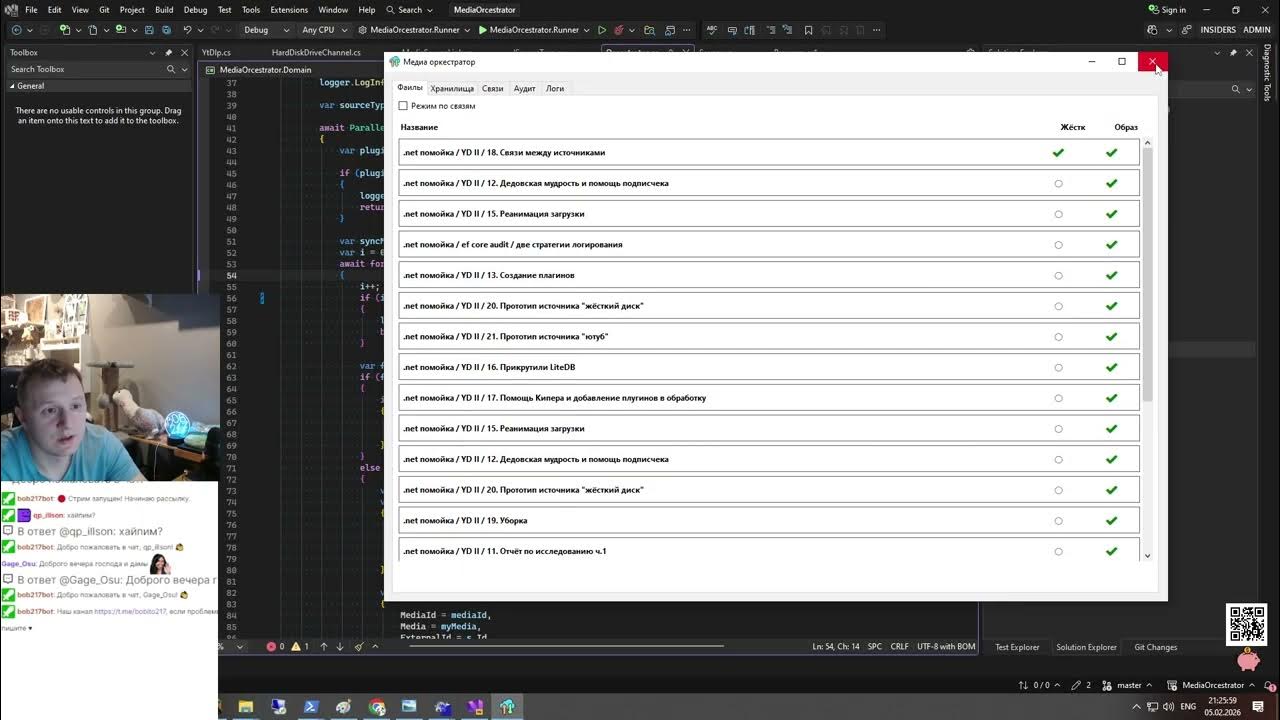This screenshot has width=1280, height=720.
Task: Expand Hot Reload options dropdown arrow
Action: [x=631, y=30]
